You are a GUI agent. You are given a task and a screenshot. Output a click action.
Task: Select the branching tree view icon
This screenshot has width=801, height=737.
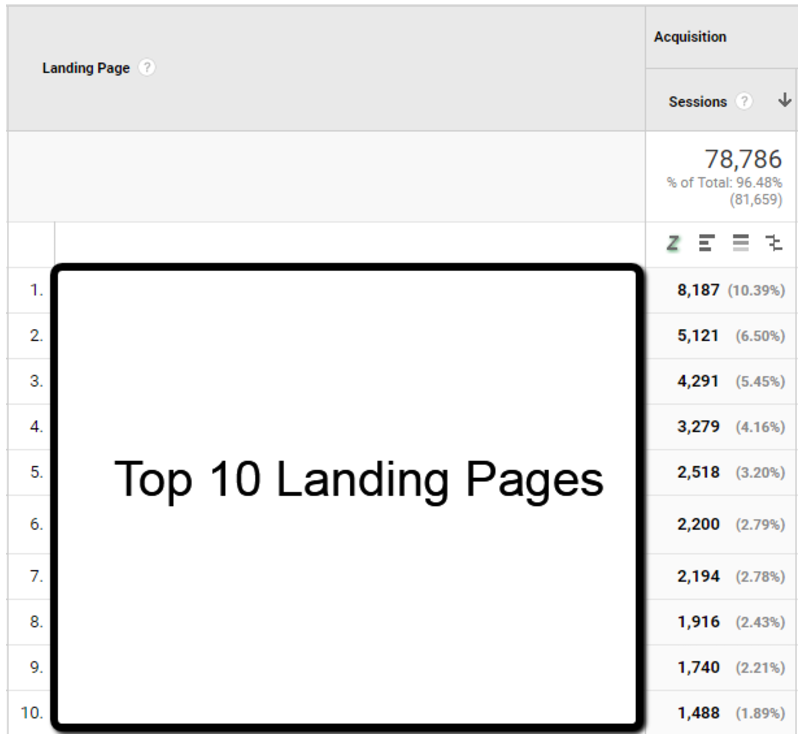click(774, 243)
